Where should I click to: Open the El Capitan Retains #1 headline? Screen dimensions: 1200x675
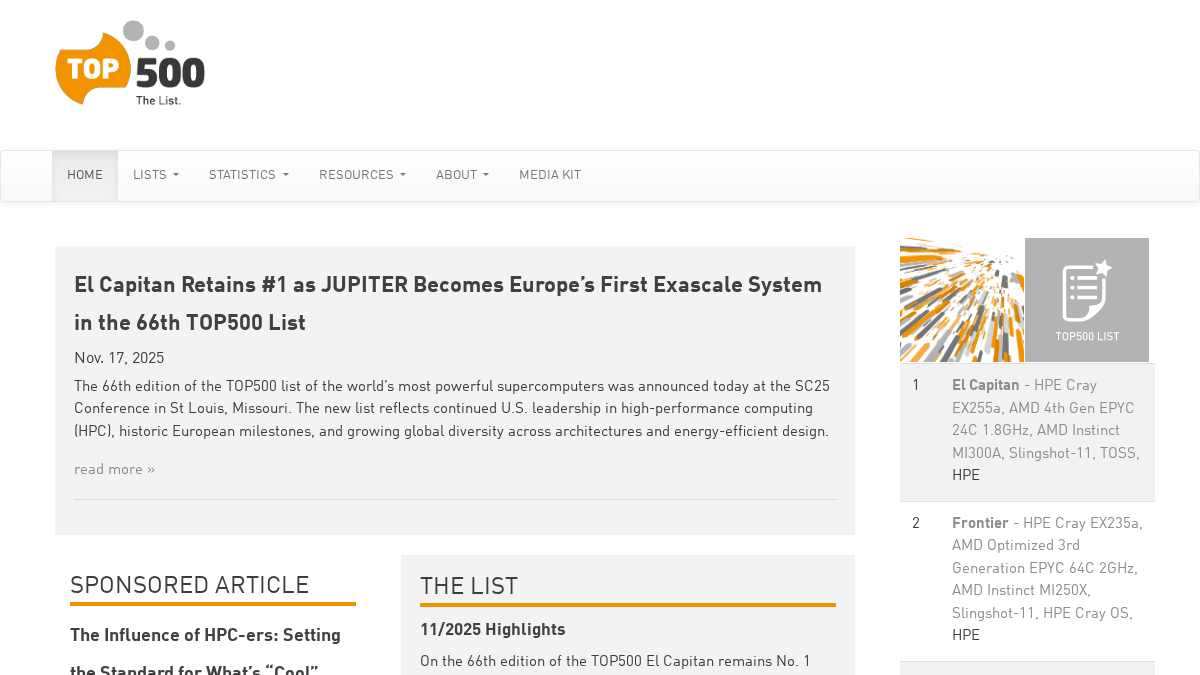pyautogui.click(x=448, y=304)
